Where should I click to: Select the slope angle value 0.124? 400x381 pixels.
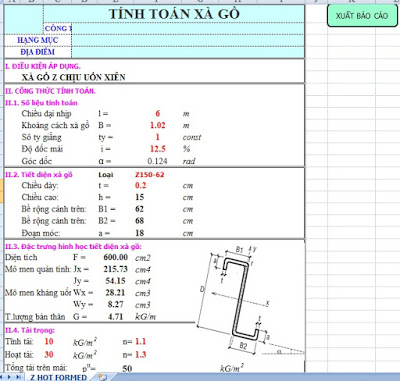click(157, 161)
